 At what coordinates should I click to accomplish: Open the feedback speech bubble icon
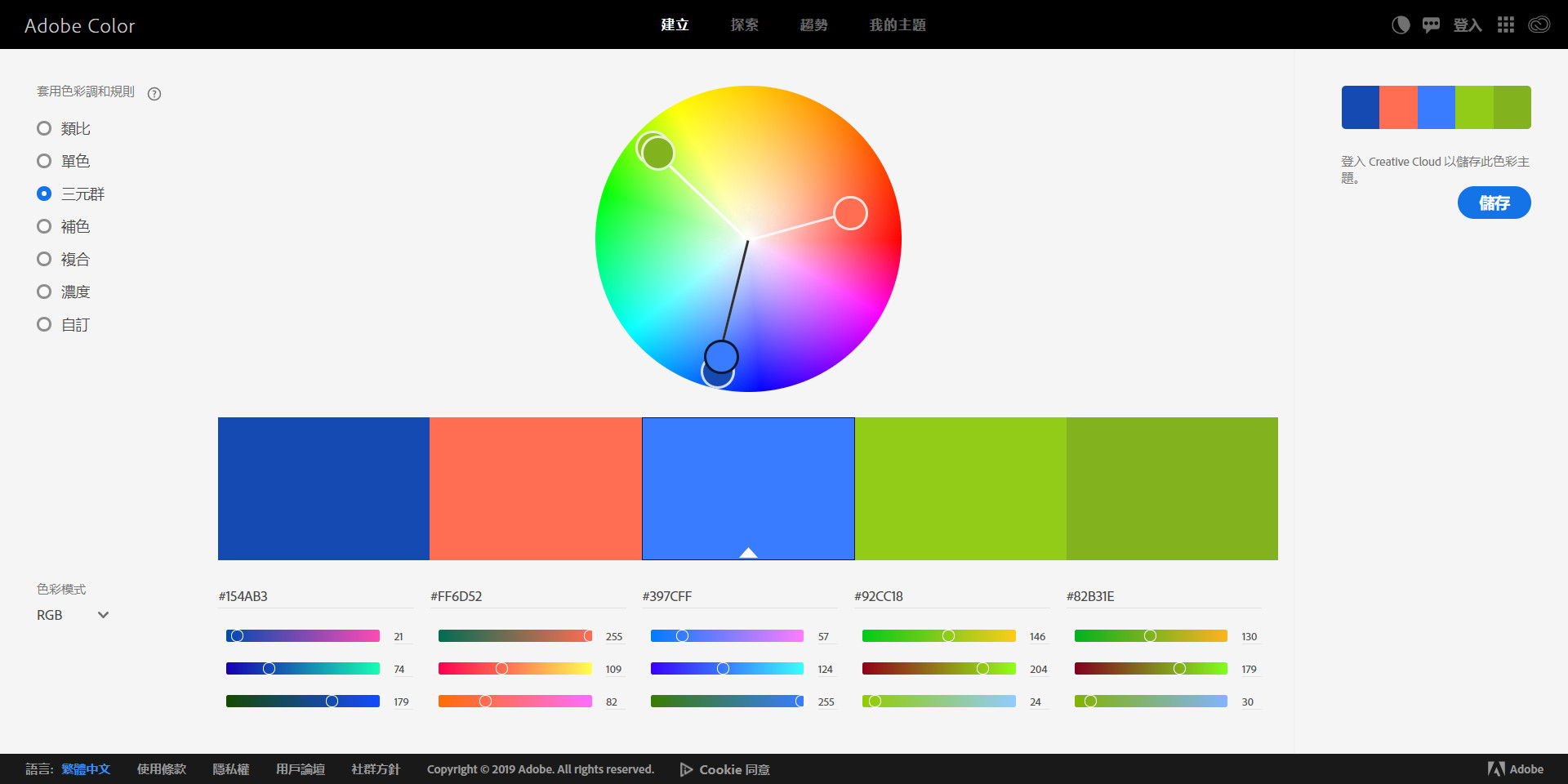click(x=1431, y=25)
